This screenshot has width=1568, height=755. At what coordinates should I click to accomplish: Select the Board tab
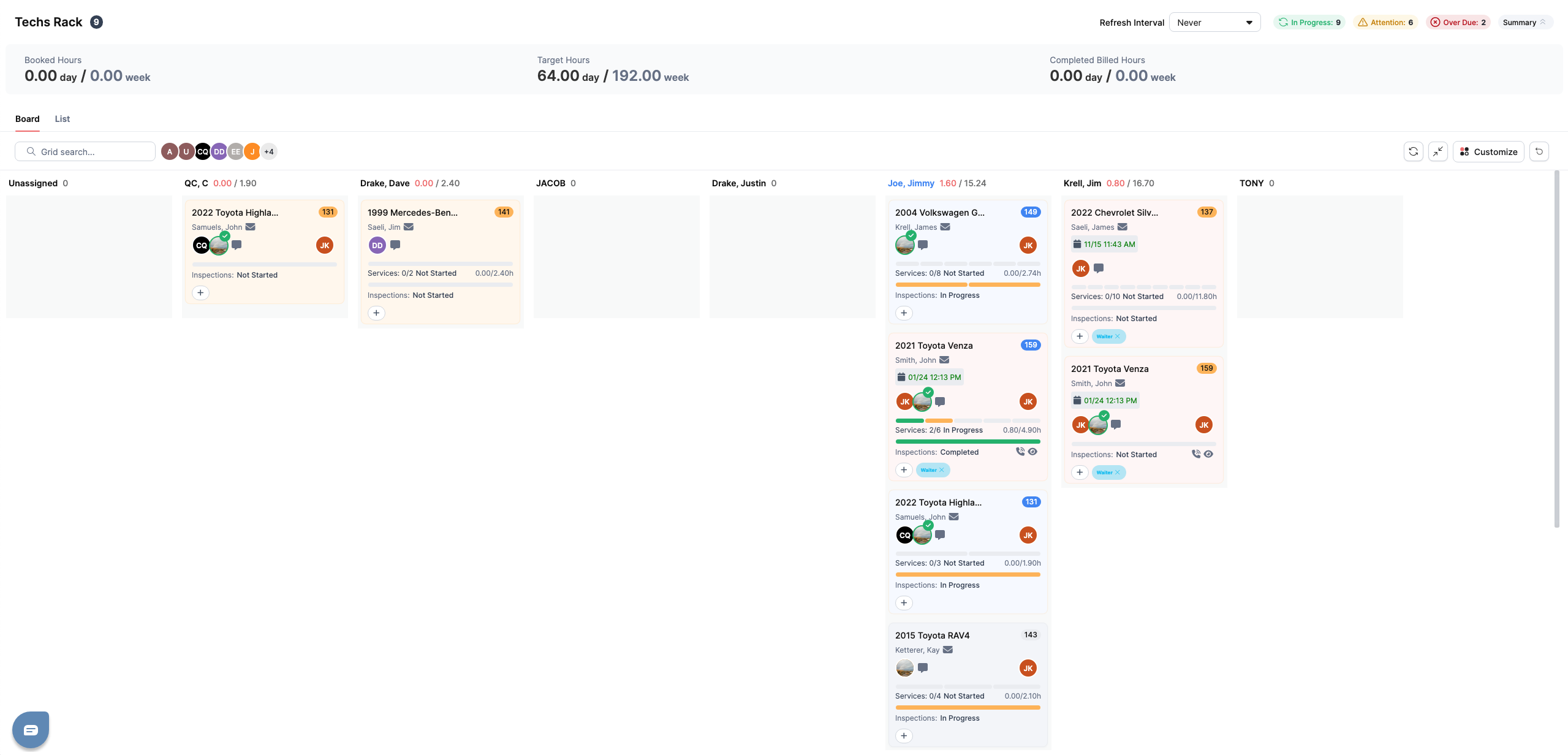pos(27,119)
